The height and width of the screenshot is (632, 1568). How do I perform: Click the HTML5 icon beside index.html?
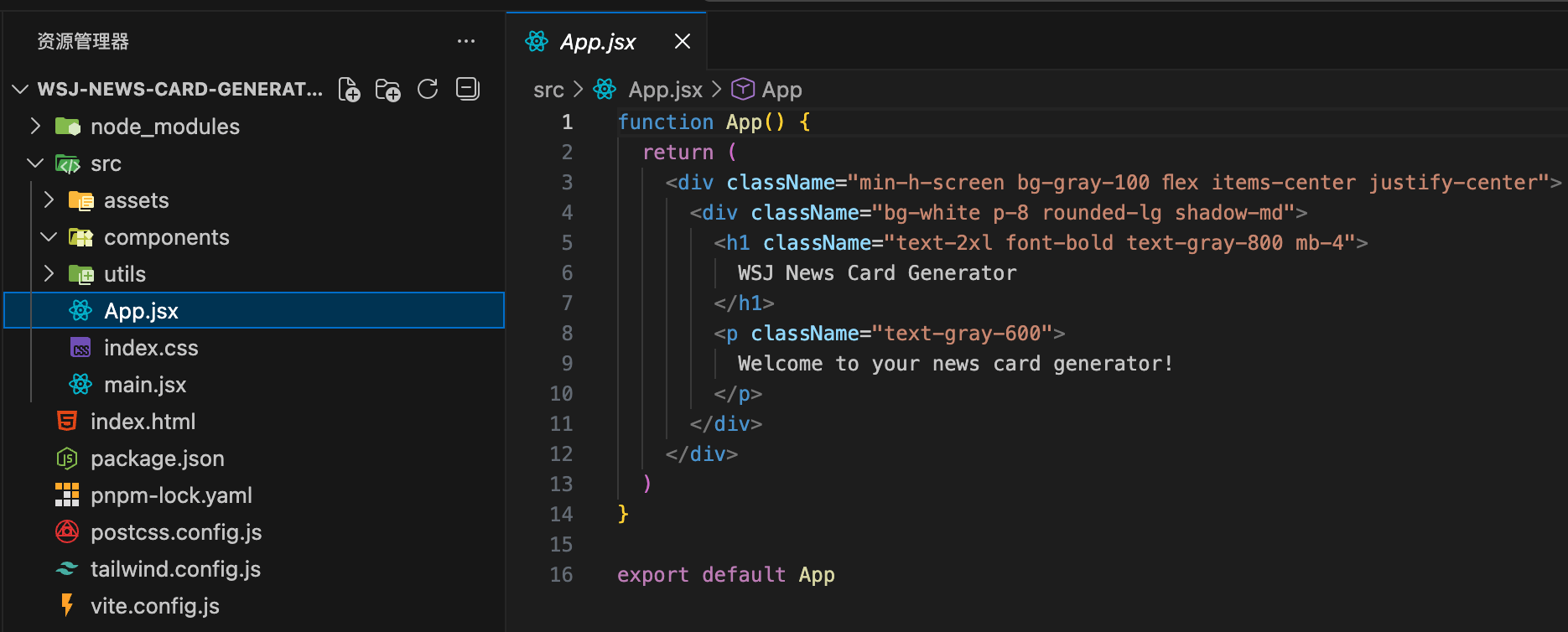pyautogui.click(x=67, y=422)
